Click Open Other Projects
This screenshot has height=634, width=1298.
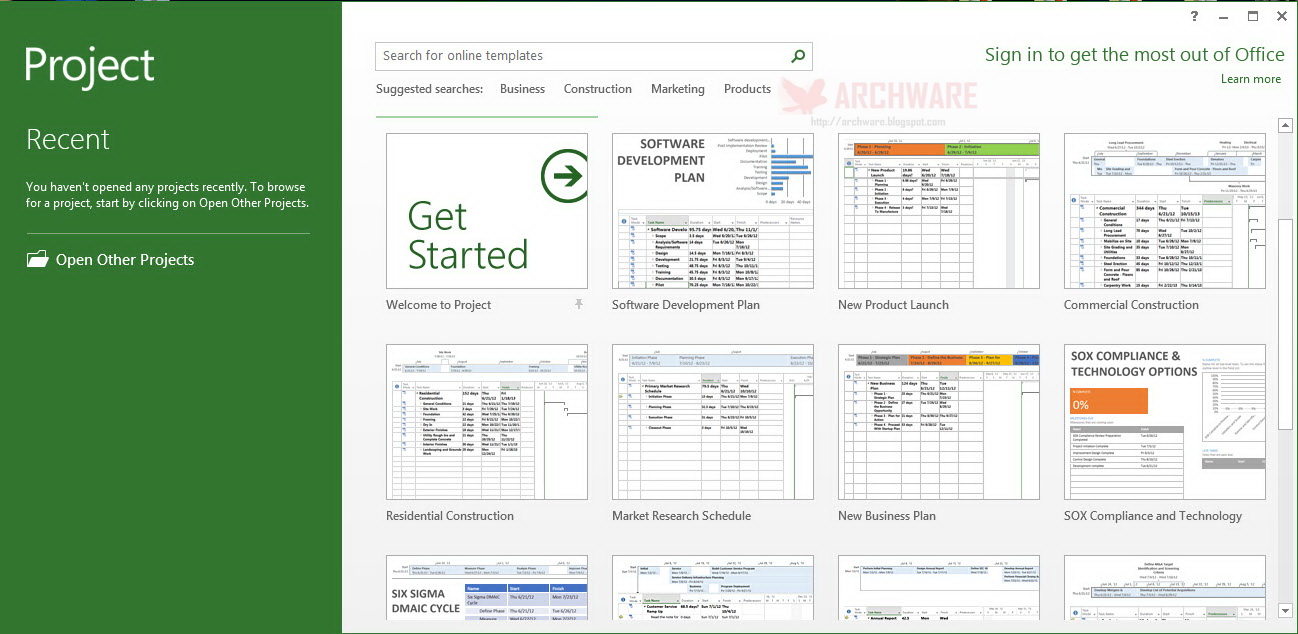click(125, 259)
